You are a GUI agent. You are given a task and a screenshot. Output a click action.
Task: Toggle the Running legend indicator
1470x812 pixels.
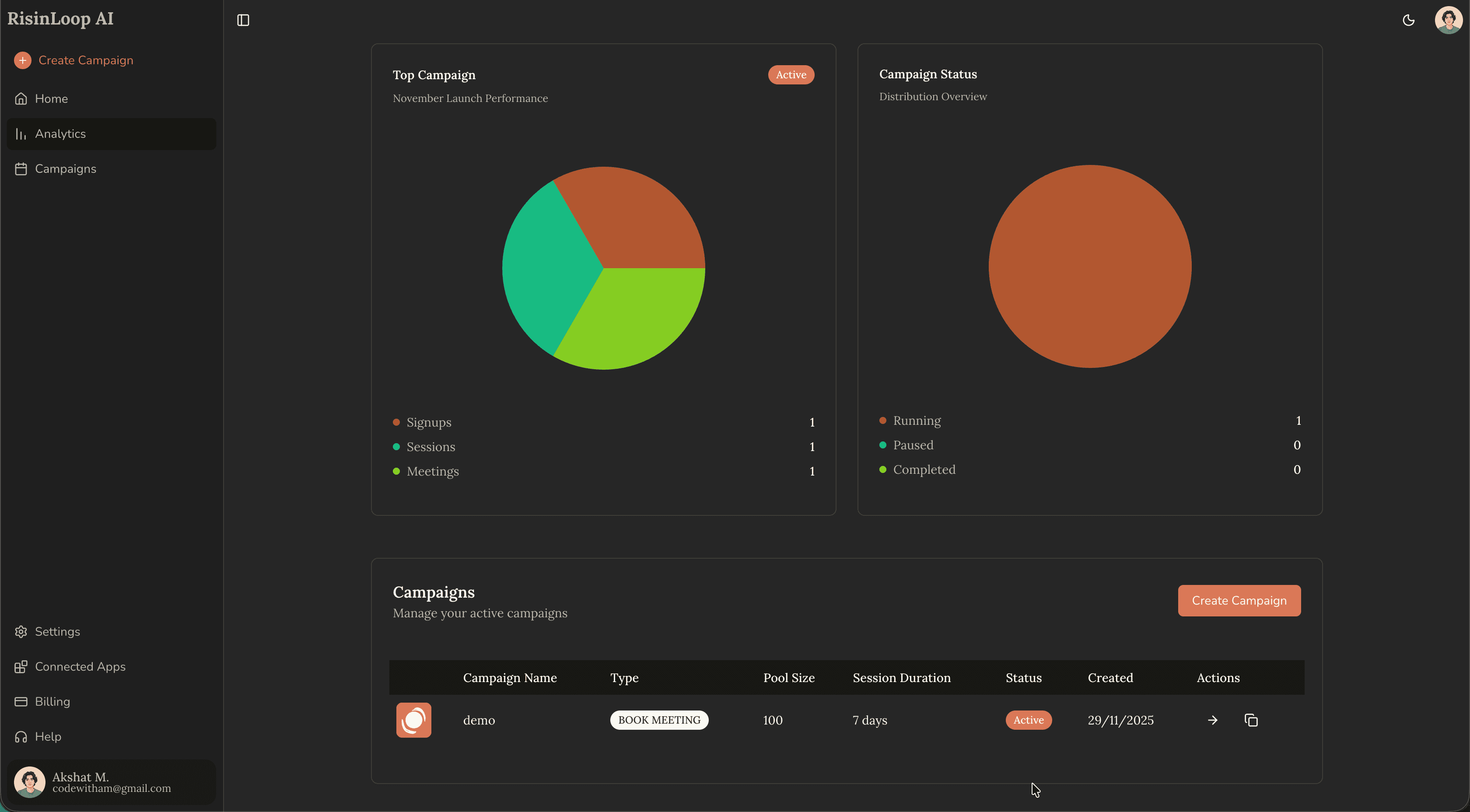(x=883, y=420)
